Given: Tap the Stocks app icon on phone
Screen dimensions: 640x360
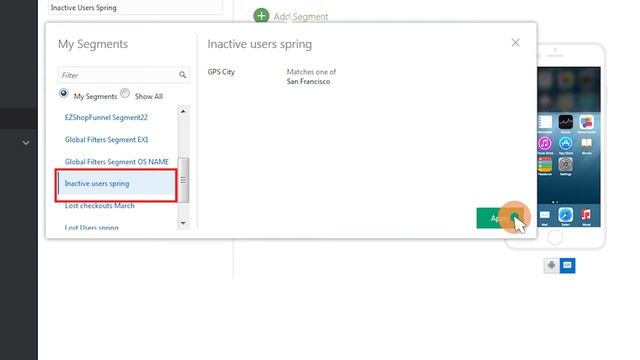Looking at the screenshot, I should point(566,122).
